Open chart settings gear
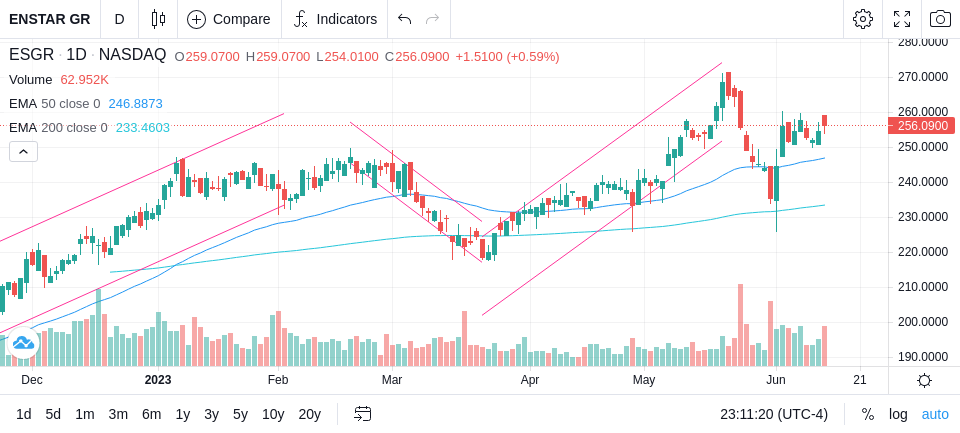Viewport: 960px width, 433px height. pyautogui.click(x=863, y=19)
